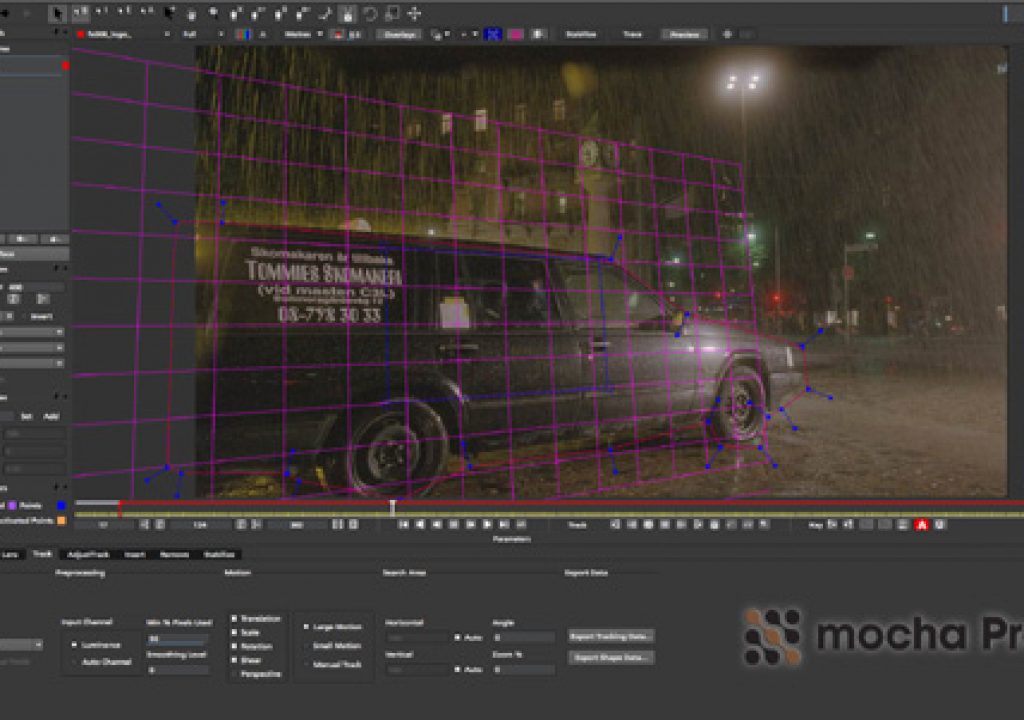Click the RGB channels icon in view bar
The image size is (1024, 720).
click(243, 34)
